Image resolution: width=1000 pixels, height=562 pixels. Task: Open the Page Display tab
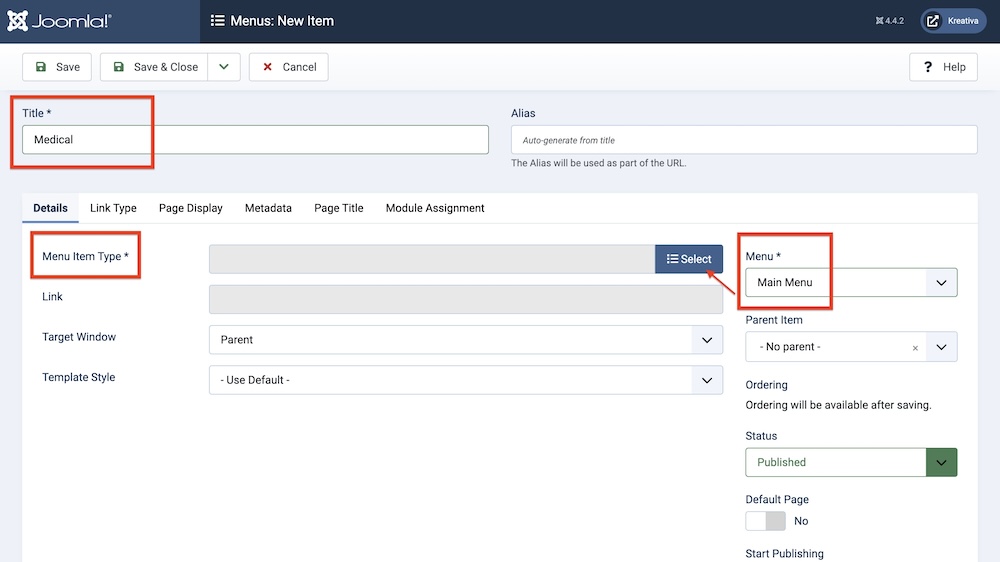(190, 208)
